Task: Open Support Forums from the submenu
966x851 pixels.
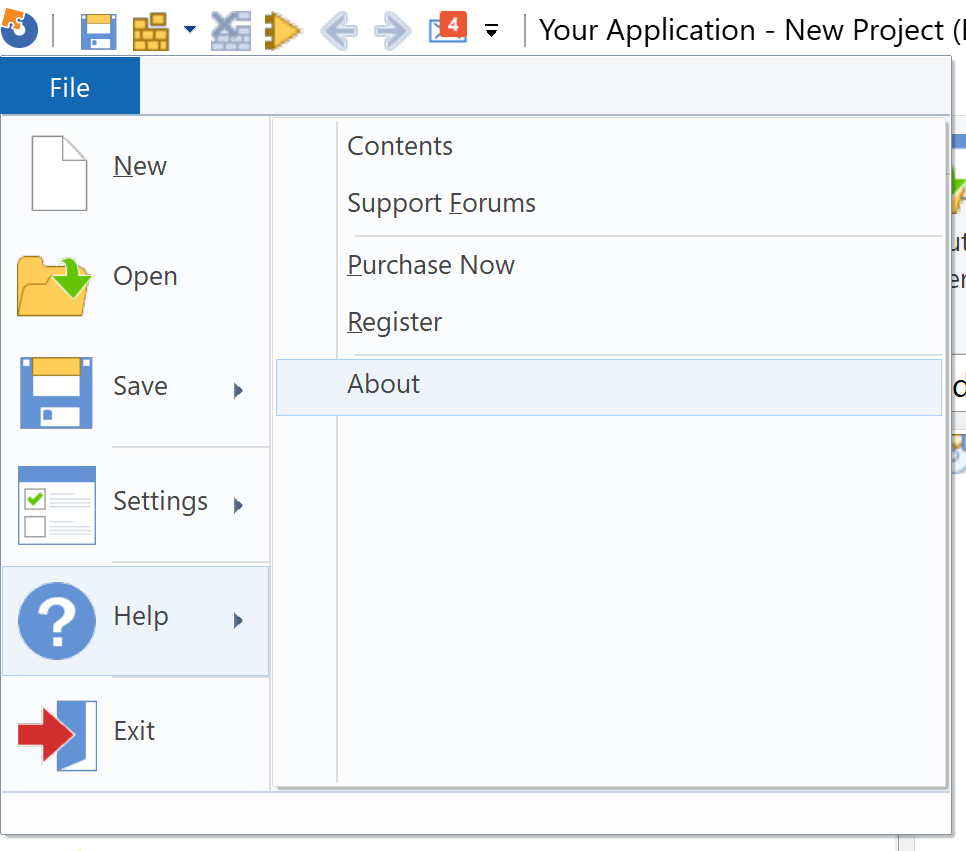Action: click(x=441, y=203)
